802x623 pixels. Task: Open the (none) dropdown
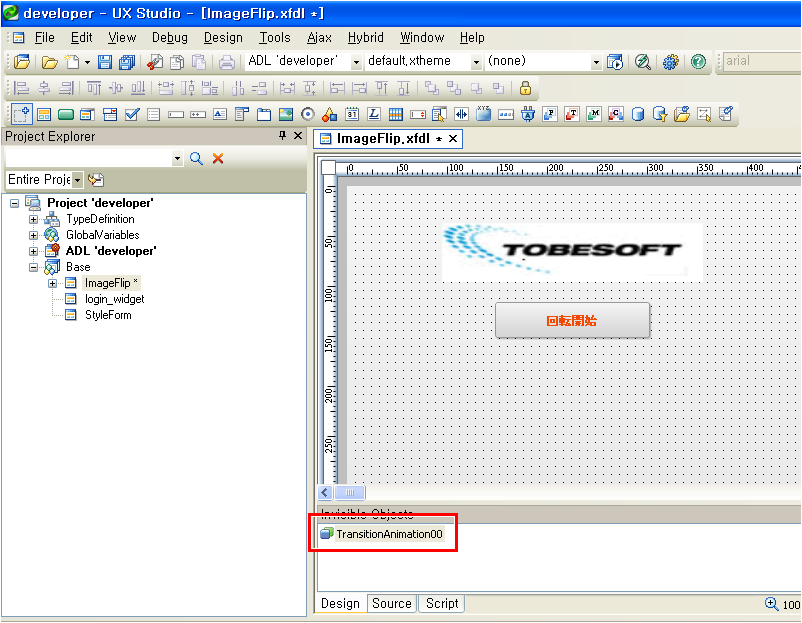tap(596, 62)
